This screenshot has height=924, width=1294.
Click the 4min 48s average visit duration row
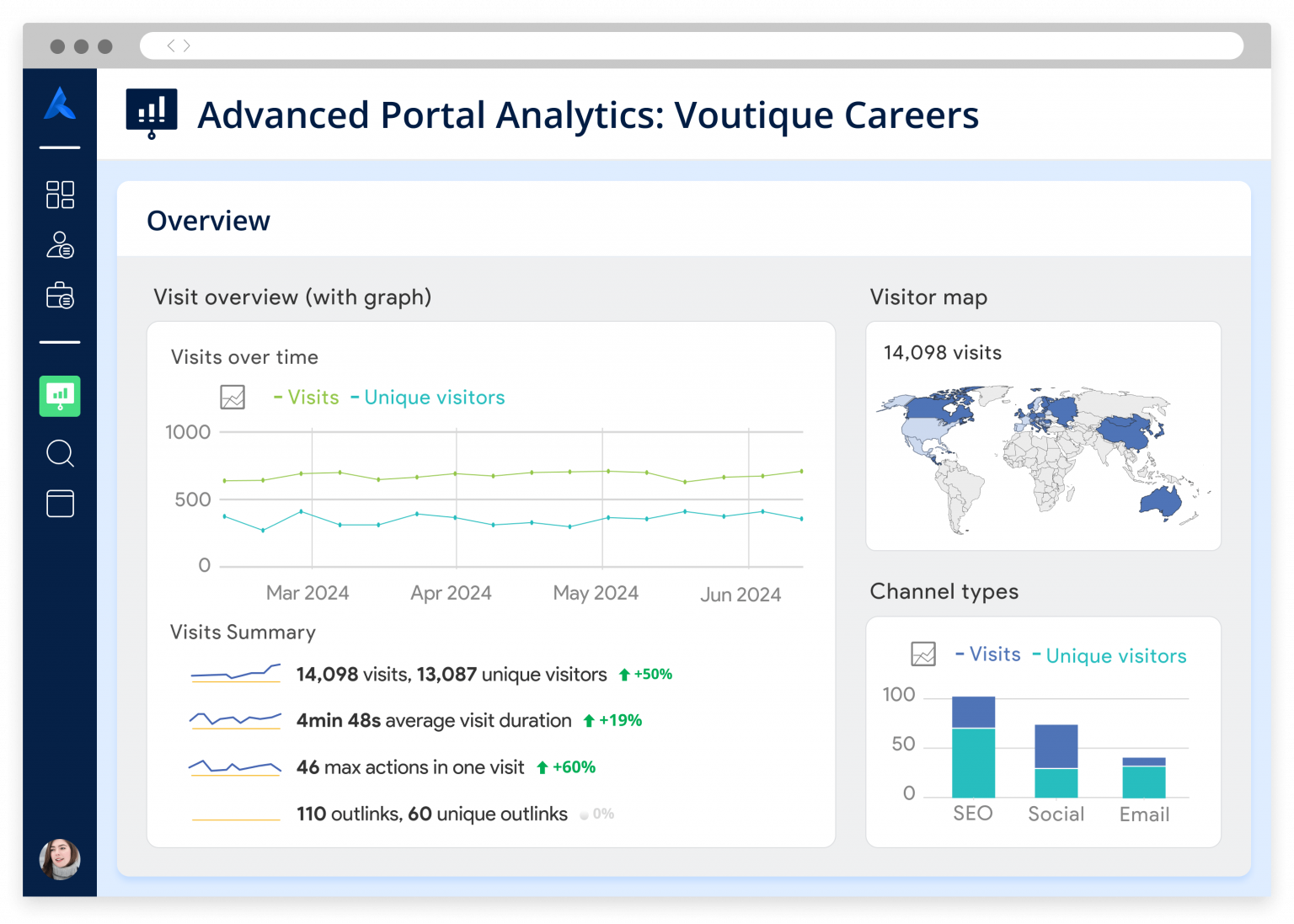[x=433, y=720]
